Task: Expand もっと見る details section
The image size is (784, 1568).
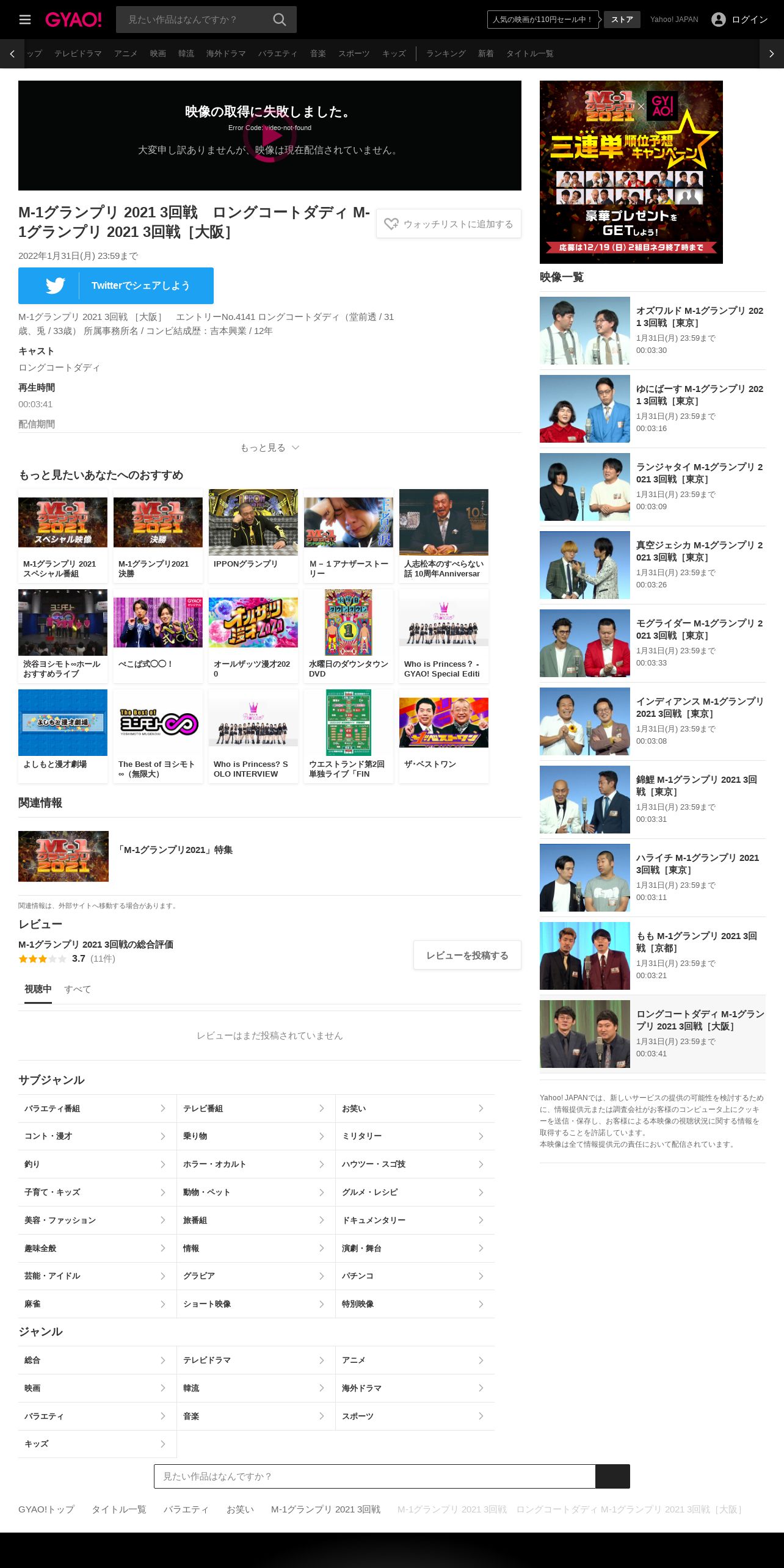Action: pyautogui.click(x=269, y=448)
